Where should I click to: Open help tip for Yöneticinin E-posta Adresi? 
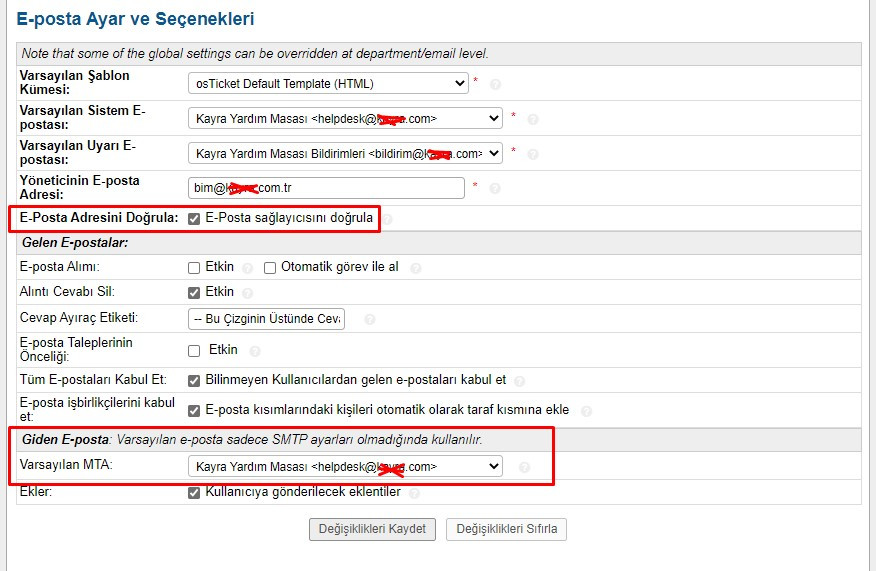[x=496, y=189]
